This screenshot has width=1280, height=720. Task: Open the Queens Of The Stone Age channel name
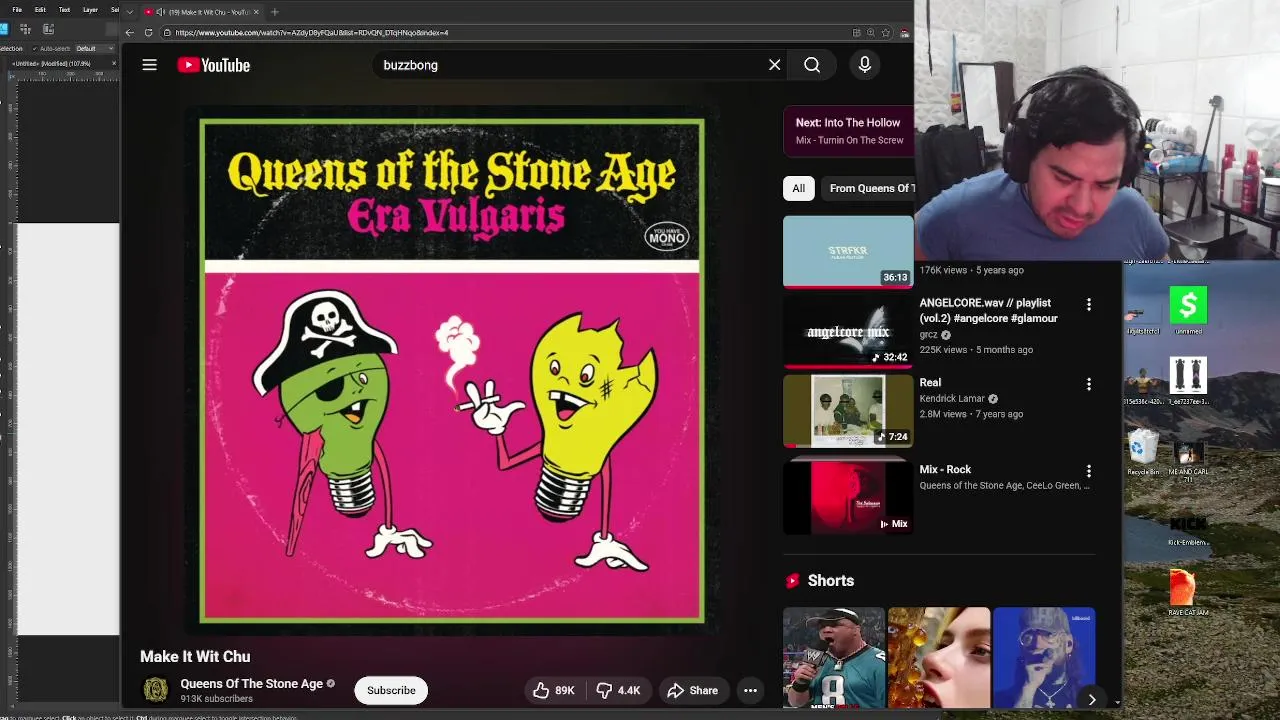251,684
